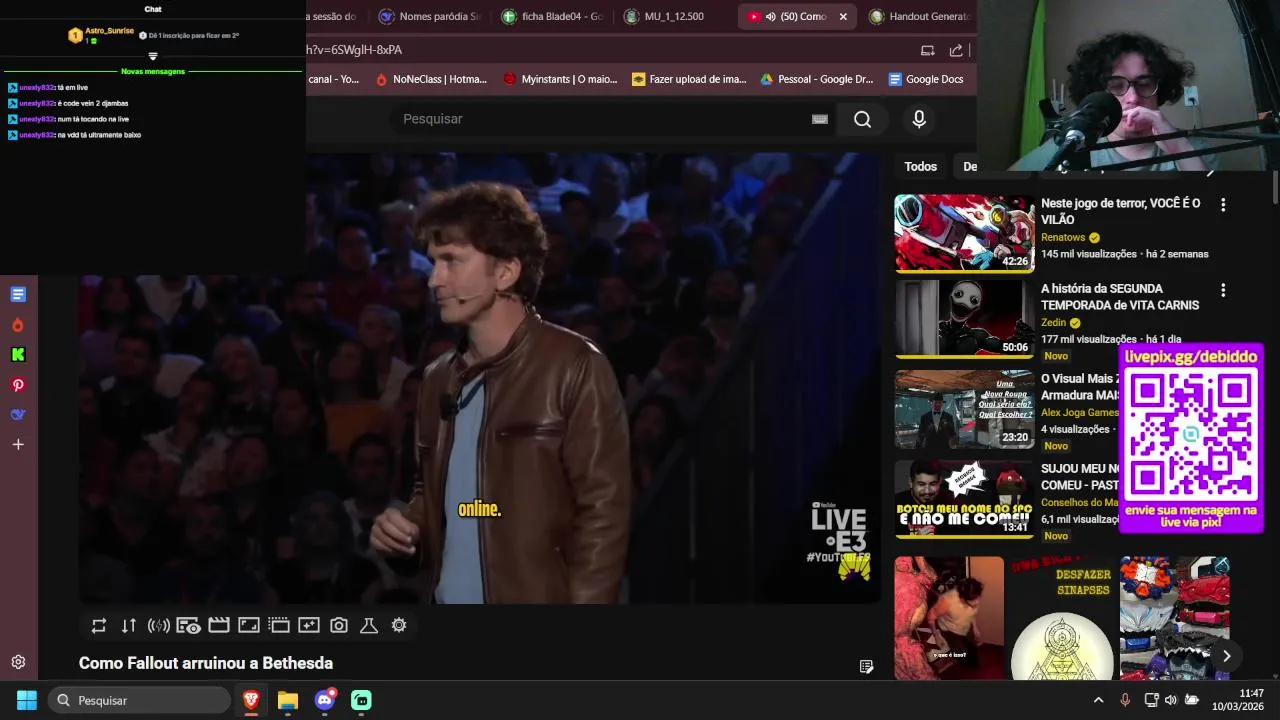
Task: Add a new sidebar item with the plus icon
Action: [18, 444]
